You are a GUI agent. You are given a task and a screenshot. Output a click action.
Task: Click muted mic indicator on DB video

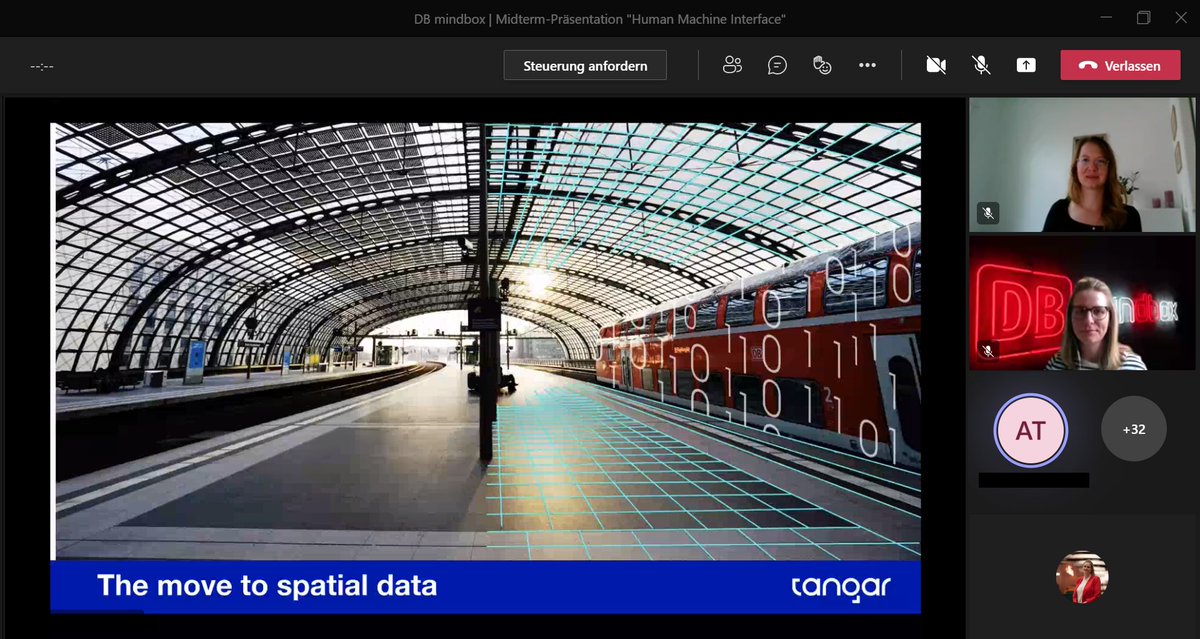pos(988,351)
